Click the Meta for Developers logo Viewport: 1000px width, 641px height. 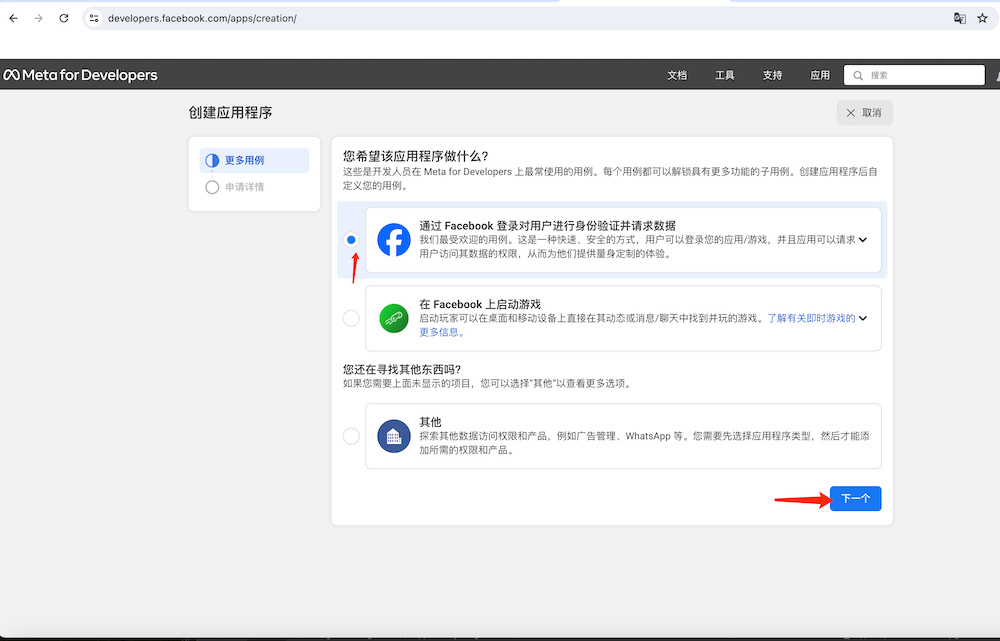pyautogui.click(x=80, y=75)
